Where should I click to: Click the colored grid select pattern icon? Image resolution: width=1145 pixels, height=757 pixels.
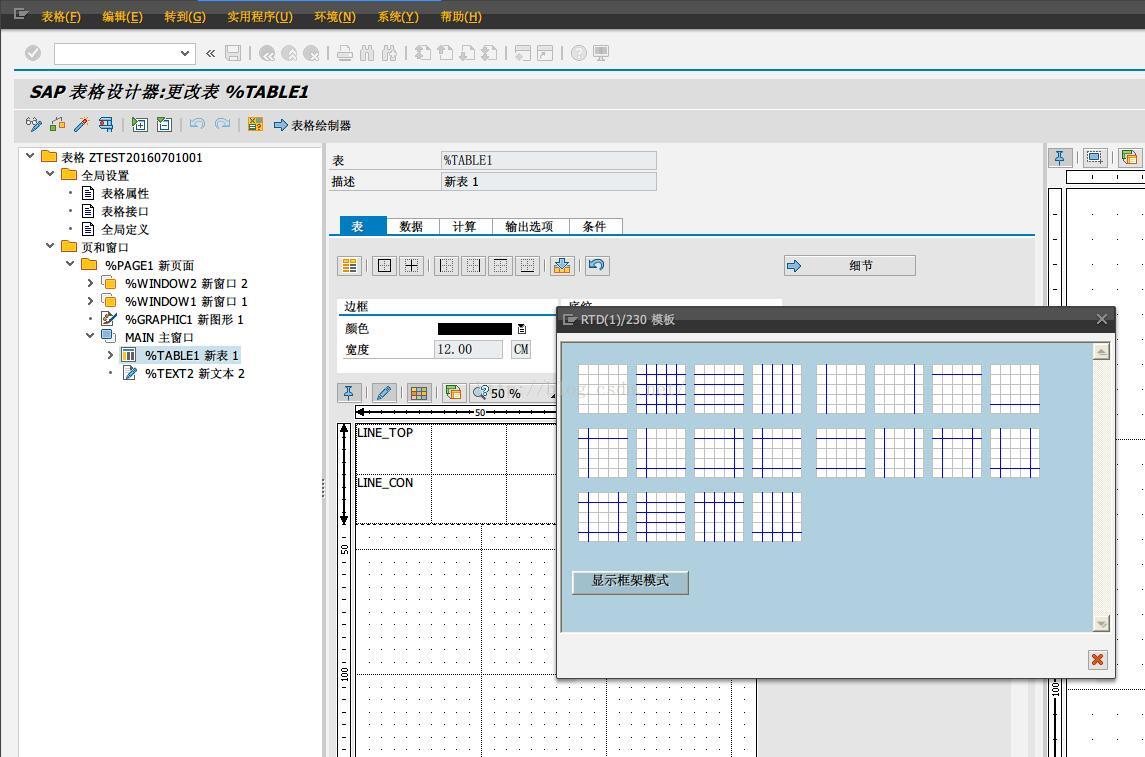(x=418, y=393)
